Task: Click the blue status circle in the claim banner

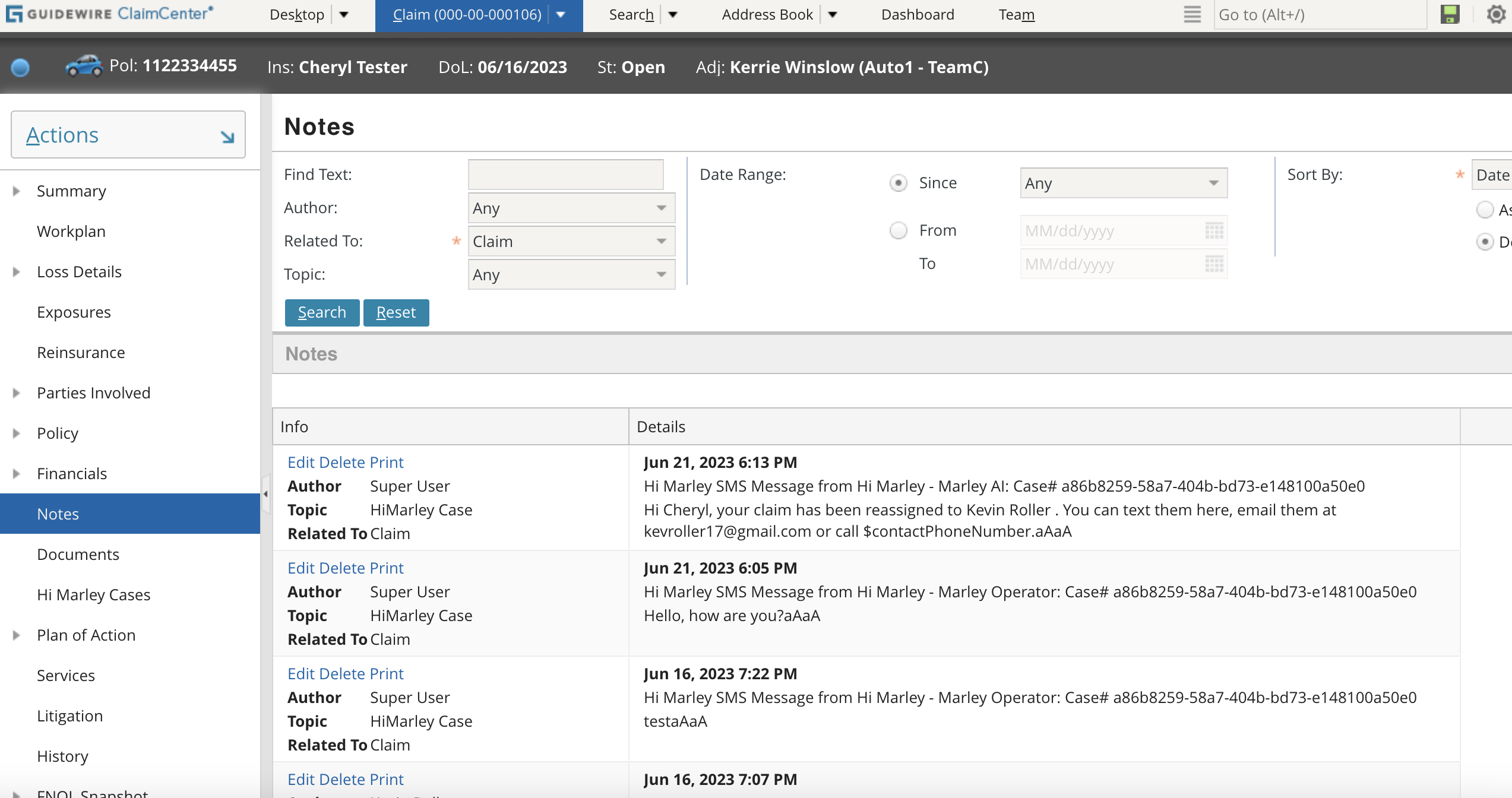Action: 21,68
